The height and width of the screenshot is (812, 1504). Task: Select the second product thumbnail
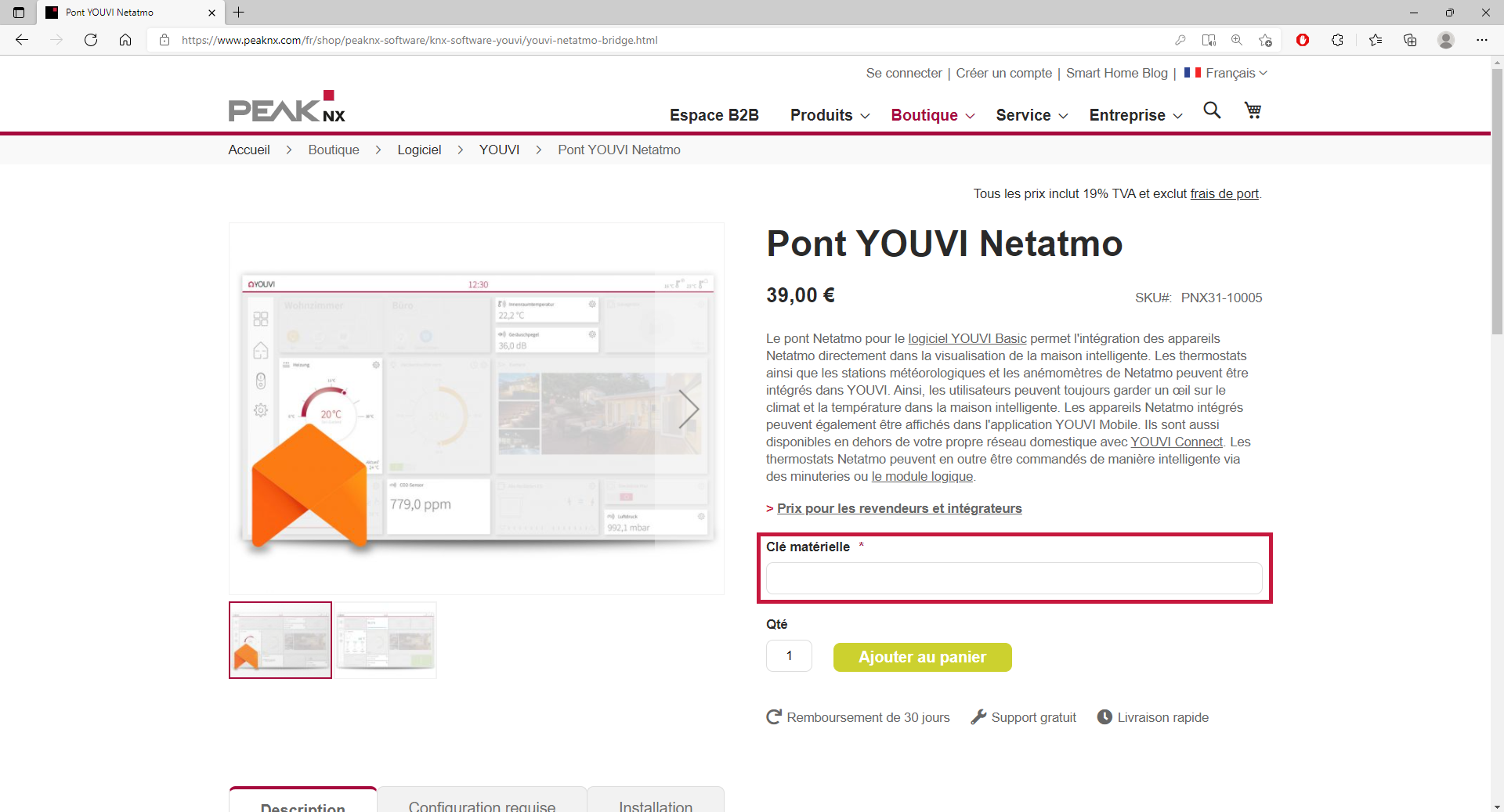tap(385, 640)
